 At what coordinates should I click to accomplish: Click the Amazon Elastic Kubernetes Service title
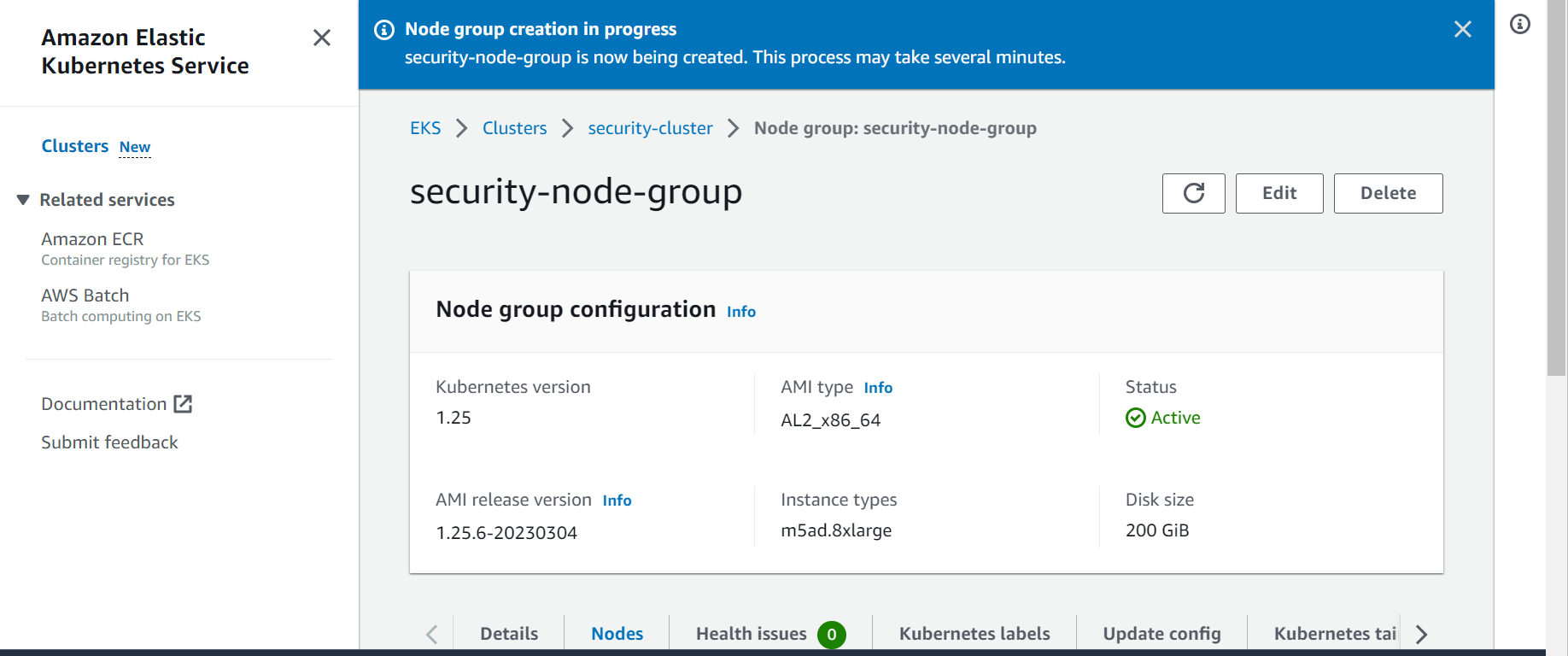145,51
